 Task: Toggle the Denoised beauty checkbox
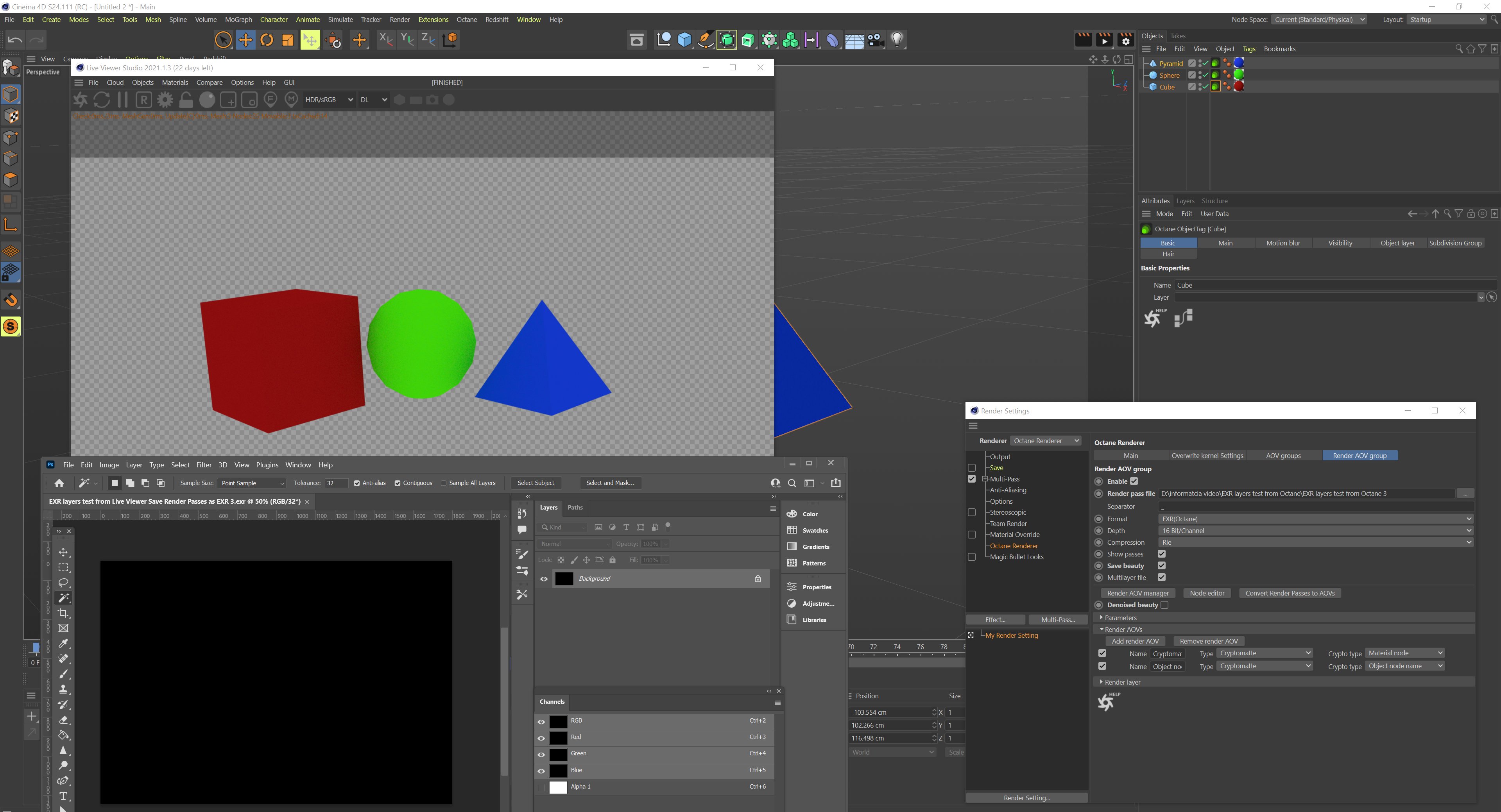(x=1164, y=605)
